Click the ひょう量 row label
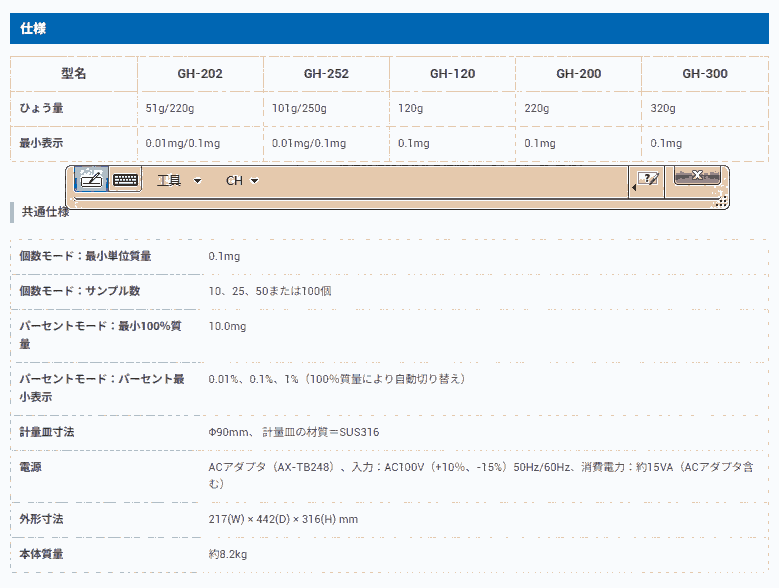The width and height of the screenshot is (779, 588). (42, 108)
